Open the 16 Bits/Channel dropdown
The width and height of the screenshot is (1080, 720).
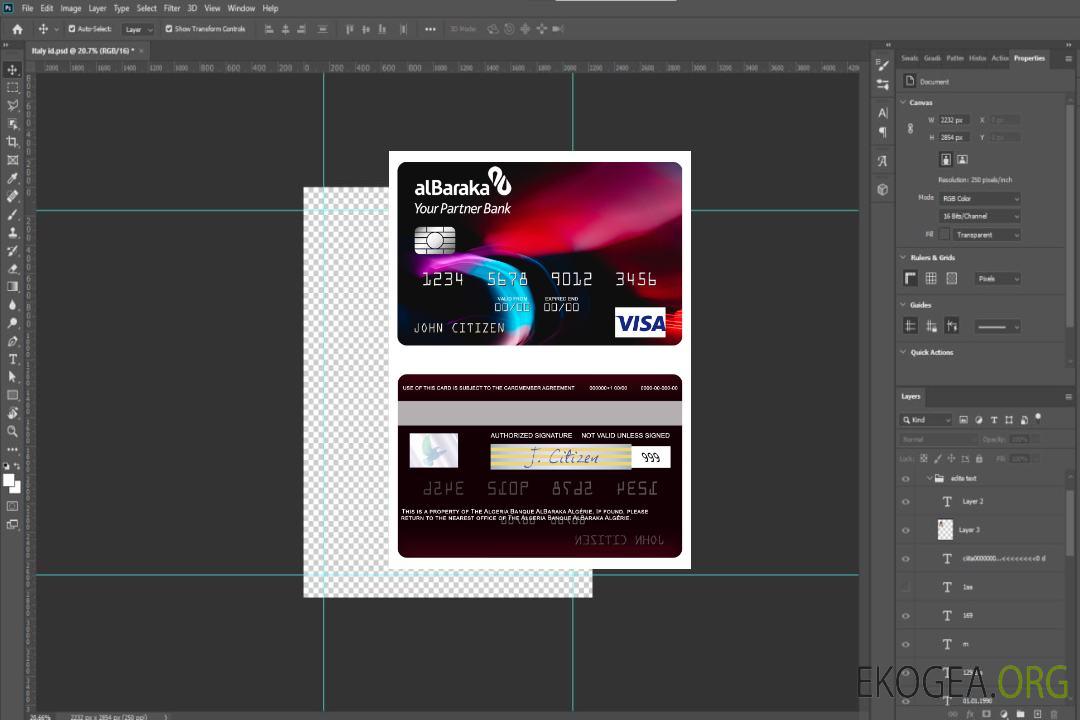[979, 216]
